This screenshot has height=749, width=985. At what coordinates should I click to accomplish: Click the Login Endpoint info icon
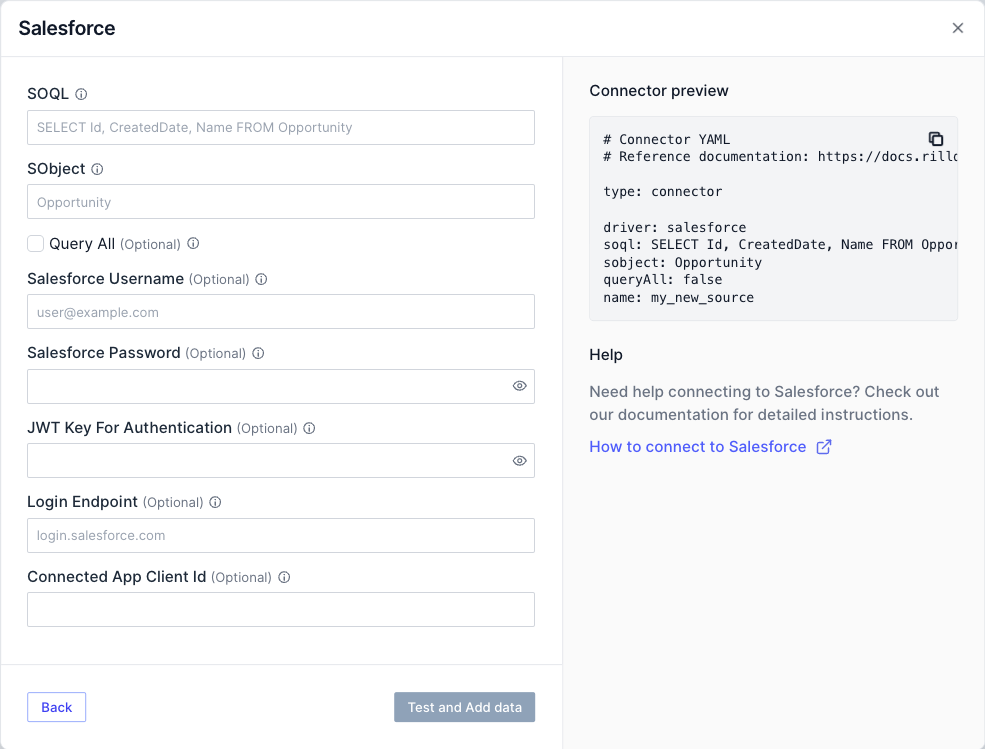(x=216, y=503)
